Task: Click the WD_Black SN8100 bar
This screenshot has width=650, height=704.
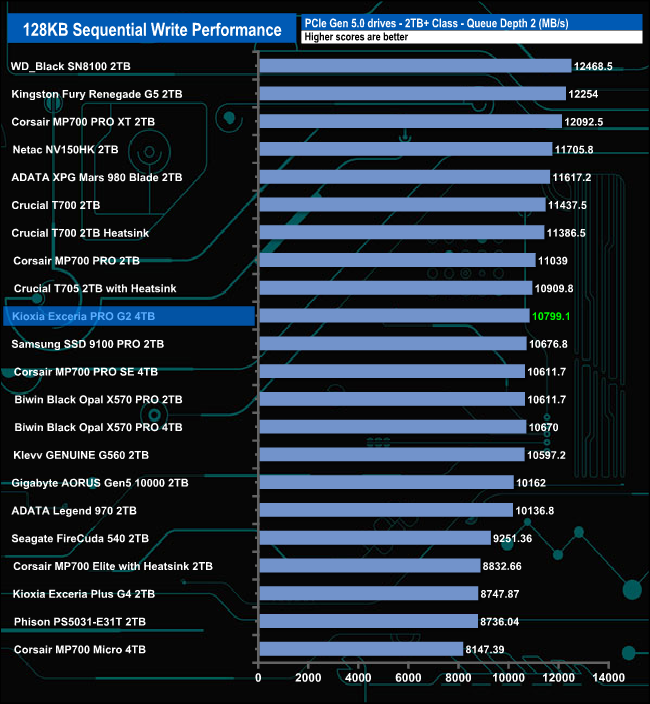Action: pos(416,66)
